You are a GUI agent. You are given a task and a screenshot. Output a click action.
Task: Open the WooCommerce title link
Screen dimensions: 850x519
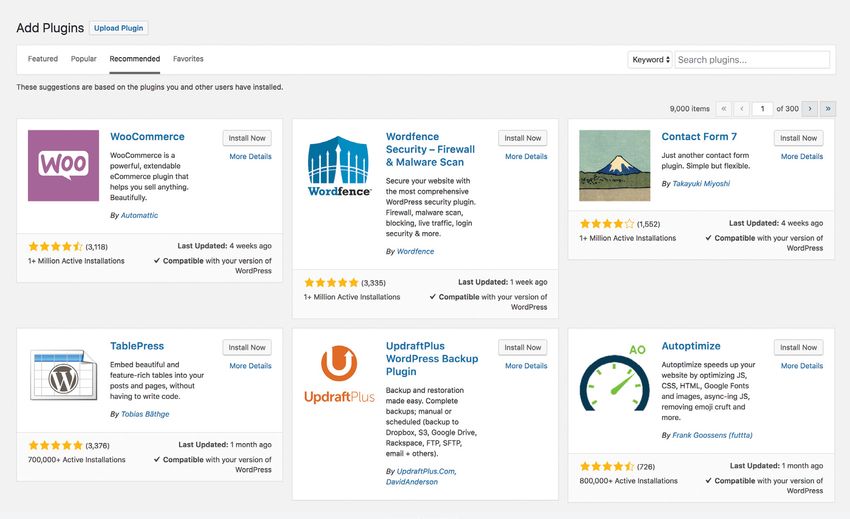tap(147, 137)
